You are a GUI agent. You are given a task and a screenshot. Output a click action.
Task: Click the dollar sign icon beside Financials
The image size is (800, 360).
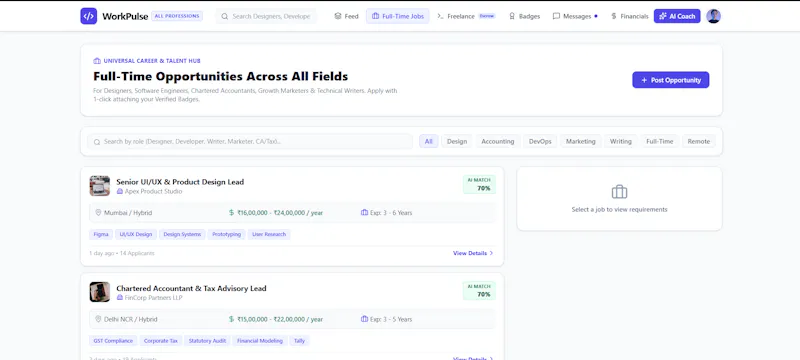point(614,16)
